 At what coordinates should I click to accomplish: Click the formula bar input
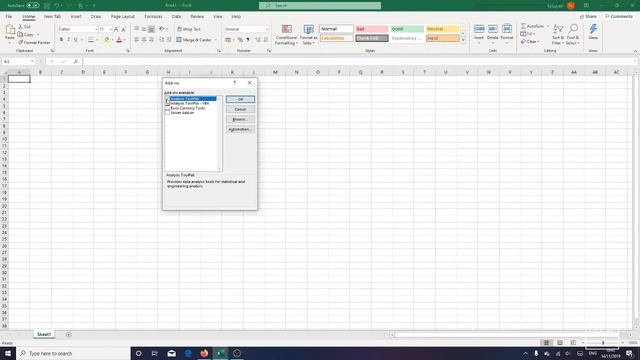point(359,61)
